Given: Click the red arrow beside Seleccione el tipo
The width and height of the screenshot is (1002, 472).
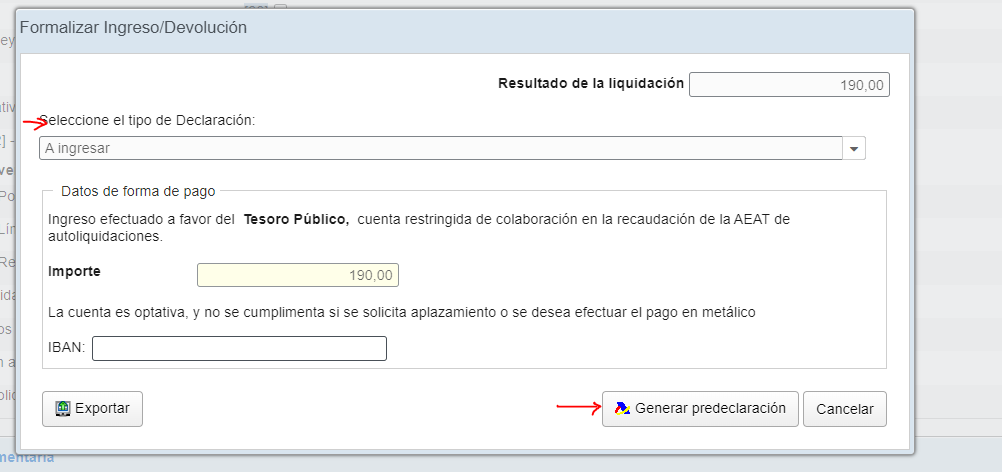Looking at the screenshot, I should click(35, 124).
